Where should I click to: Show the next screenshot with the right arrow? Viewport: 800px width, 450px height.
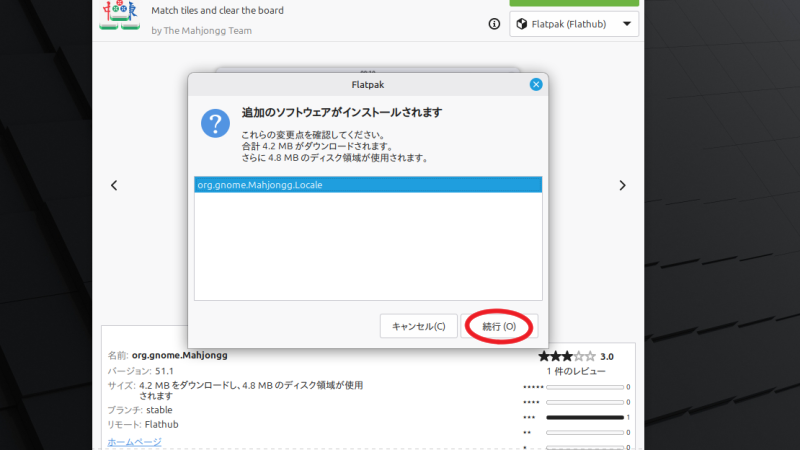point(622,185)
